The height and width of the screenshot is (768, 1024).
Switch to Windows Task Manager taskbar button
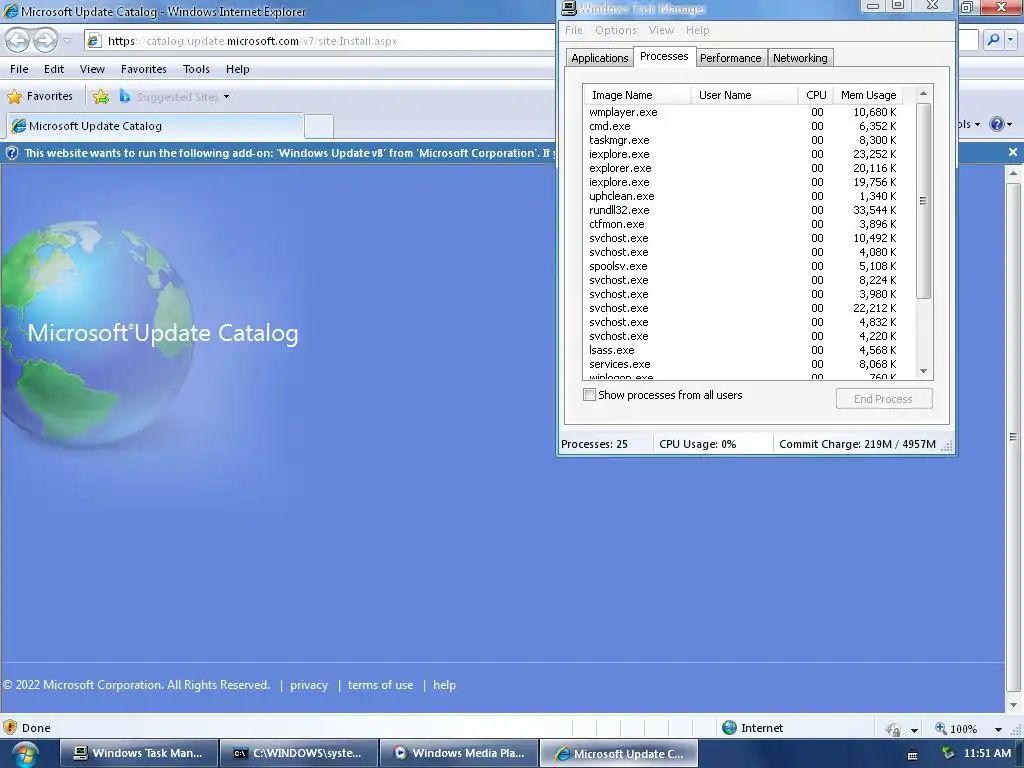point(139,753)
